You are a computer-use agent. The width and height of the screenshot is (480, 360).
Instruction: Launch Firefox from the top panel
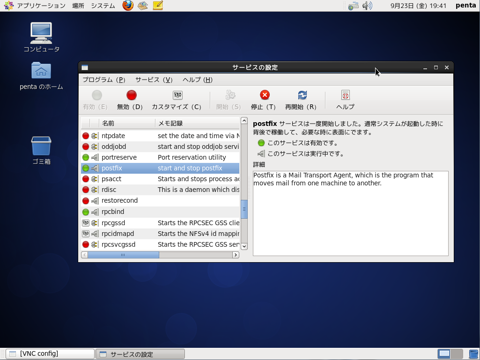point(128,5)
